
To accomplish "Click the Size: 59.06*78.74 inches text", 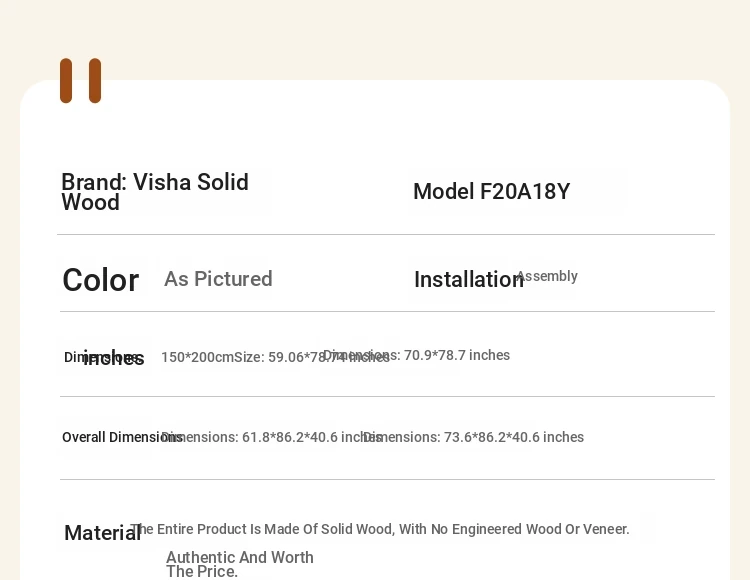I will pyautogui.click(x=312, y=357).
